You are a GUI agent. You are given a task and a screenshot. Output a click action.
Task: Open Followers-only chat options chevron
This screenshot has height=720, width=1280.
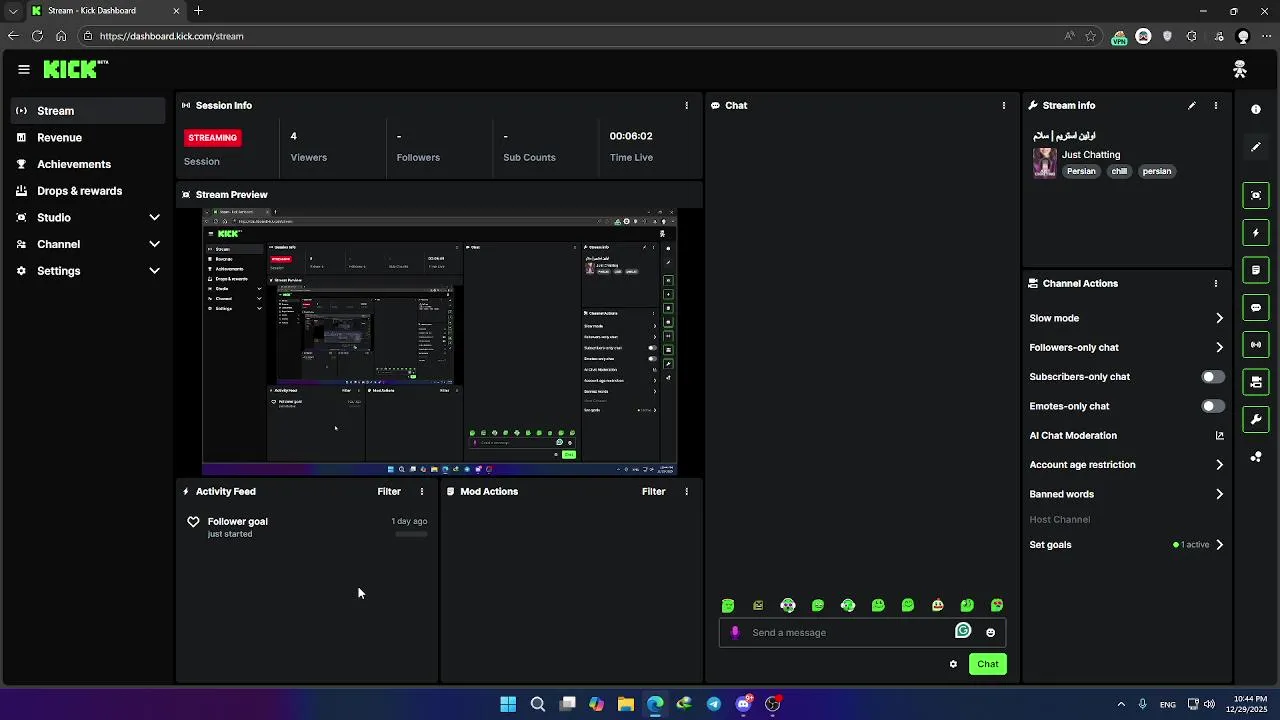(1219, 347)
